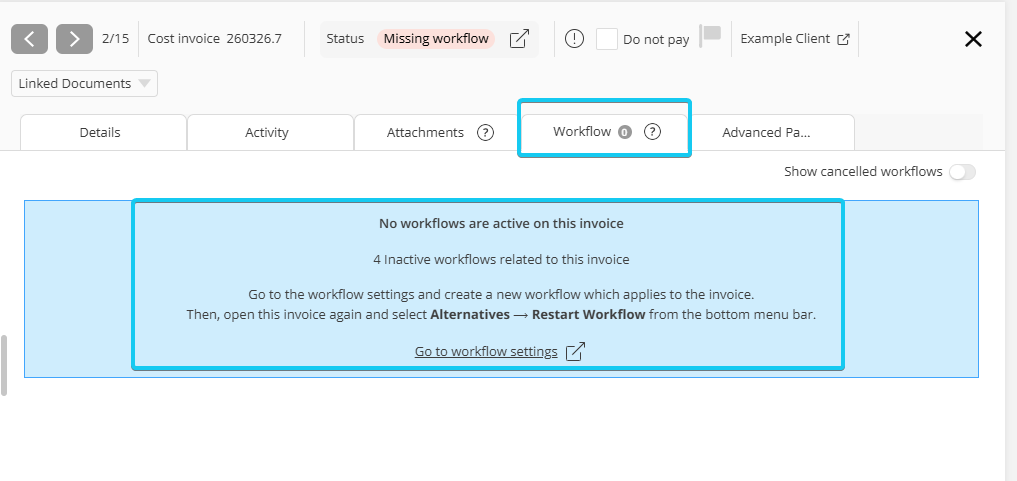
Task: Open the status external link icon
Action: [x=519, y=39]
